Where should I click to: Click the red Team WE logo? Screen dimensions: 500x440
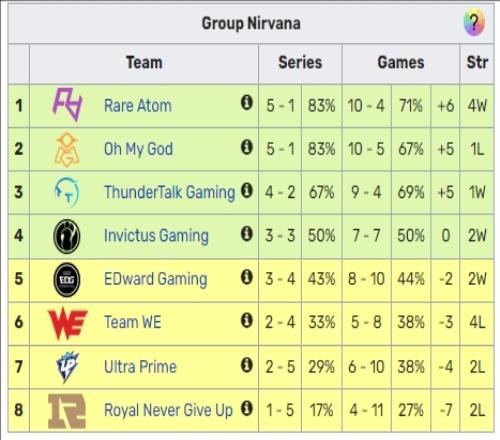(68, 323)
